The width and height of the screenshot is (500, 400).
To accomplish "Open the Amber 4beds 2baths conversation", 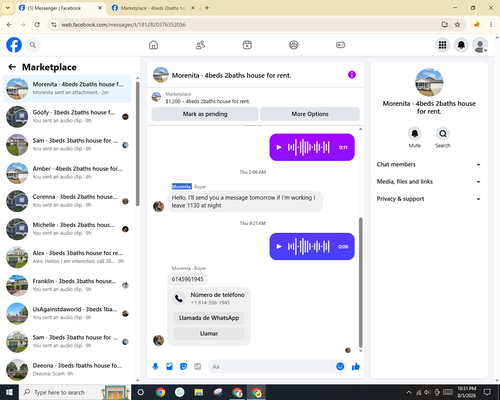I will pos(67,173).
